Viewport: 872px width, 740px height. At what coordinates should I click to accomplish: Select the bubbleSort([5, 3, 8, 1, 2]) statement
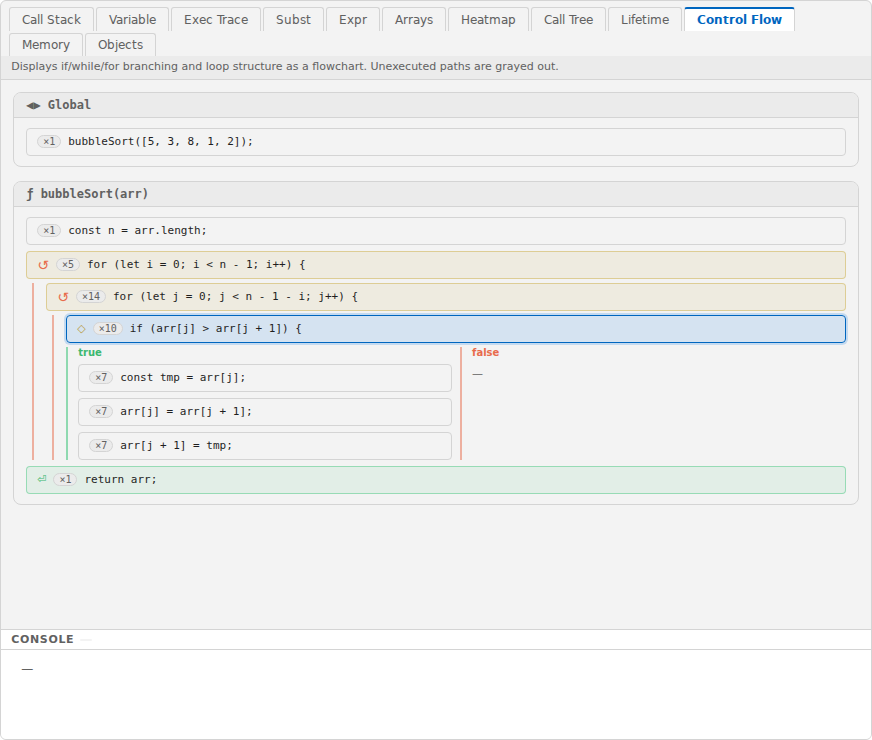pos(436,142)
